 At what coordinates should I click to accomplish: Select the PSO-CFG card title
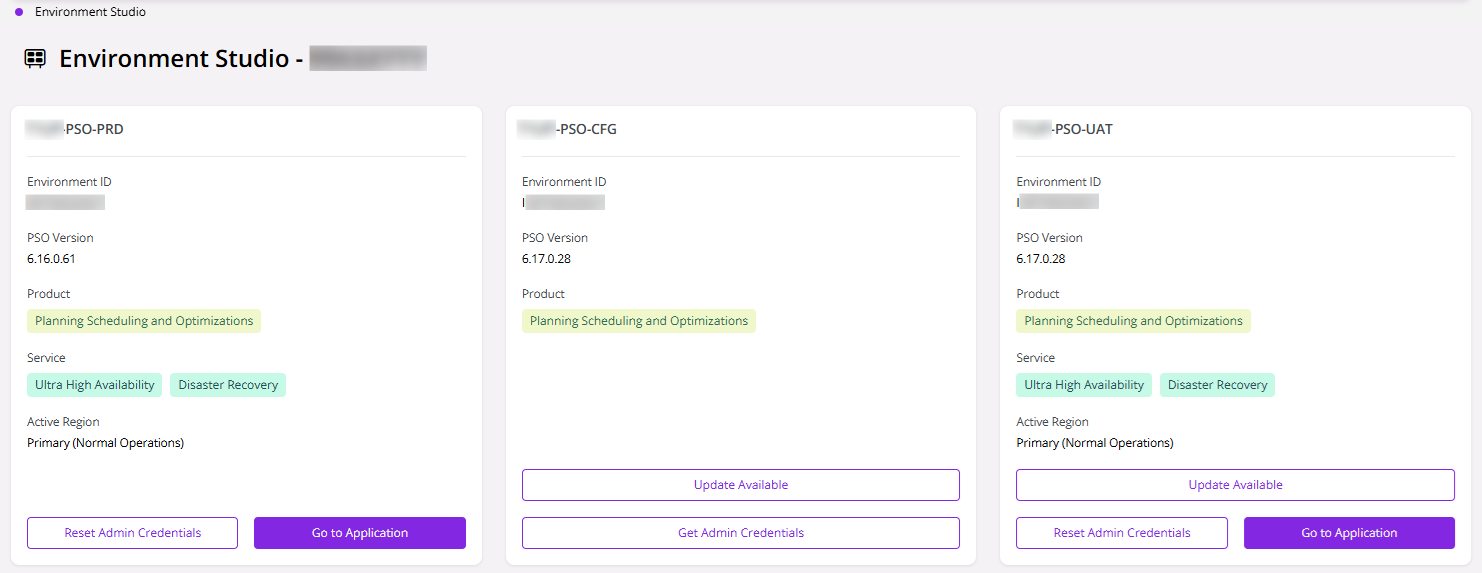coord(568,129)
